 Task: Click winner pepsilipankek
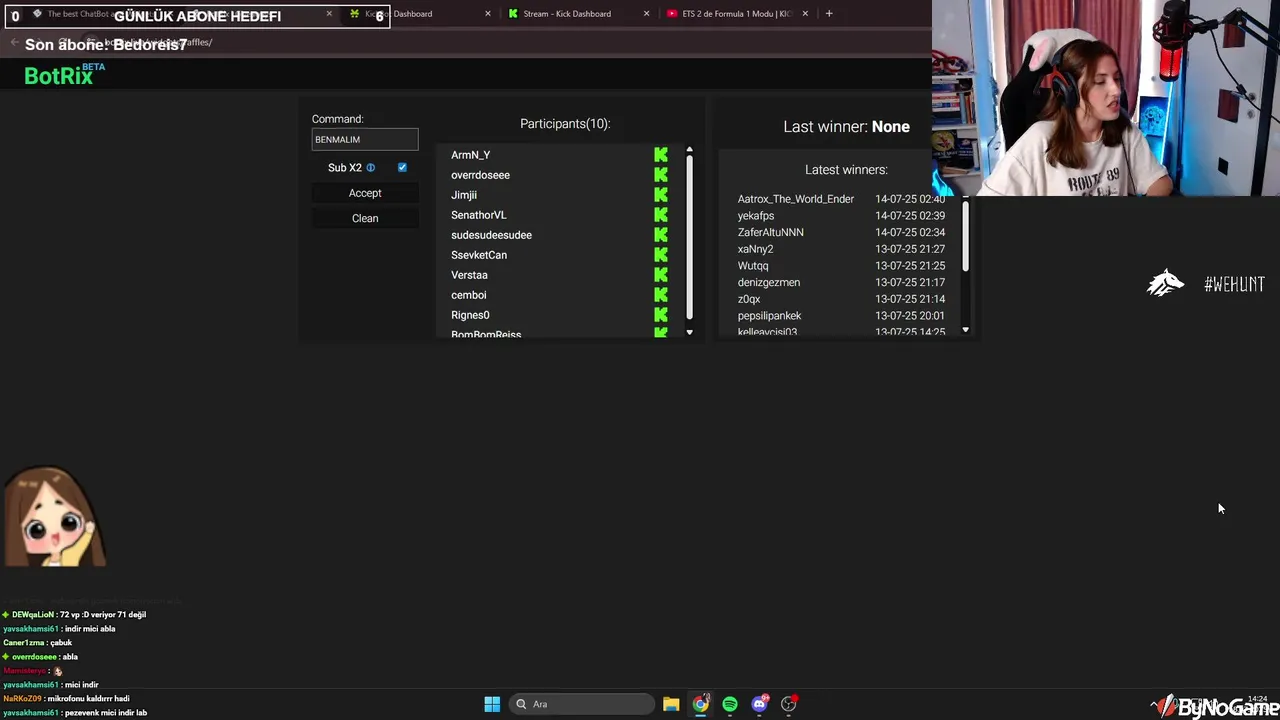pos(770,316)
